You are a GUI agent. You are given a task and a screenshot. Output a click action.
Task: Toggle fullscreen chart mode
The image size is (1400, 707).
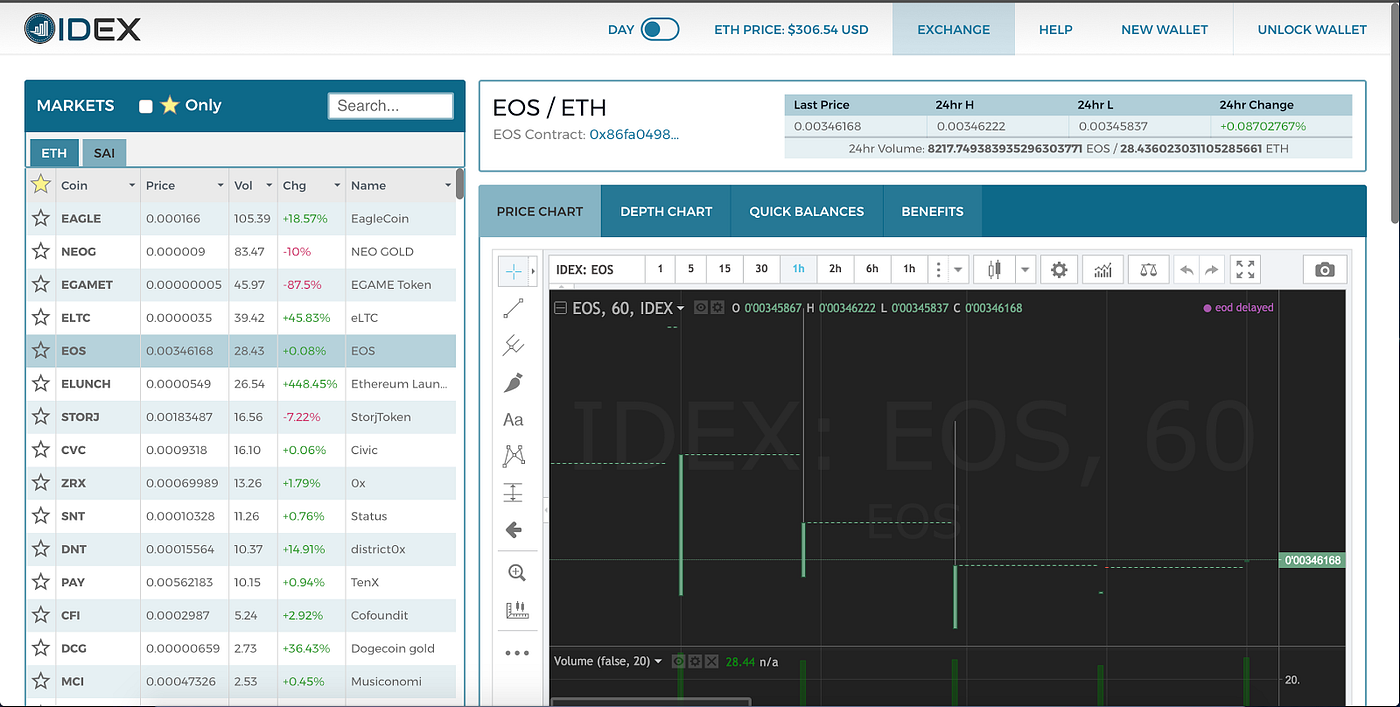point(1245,269)
